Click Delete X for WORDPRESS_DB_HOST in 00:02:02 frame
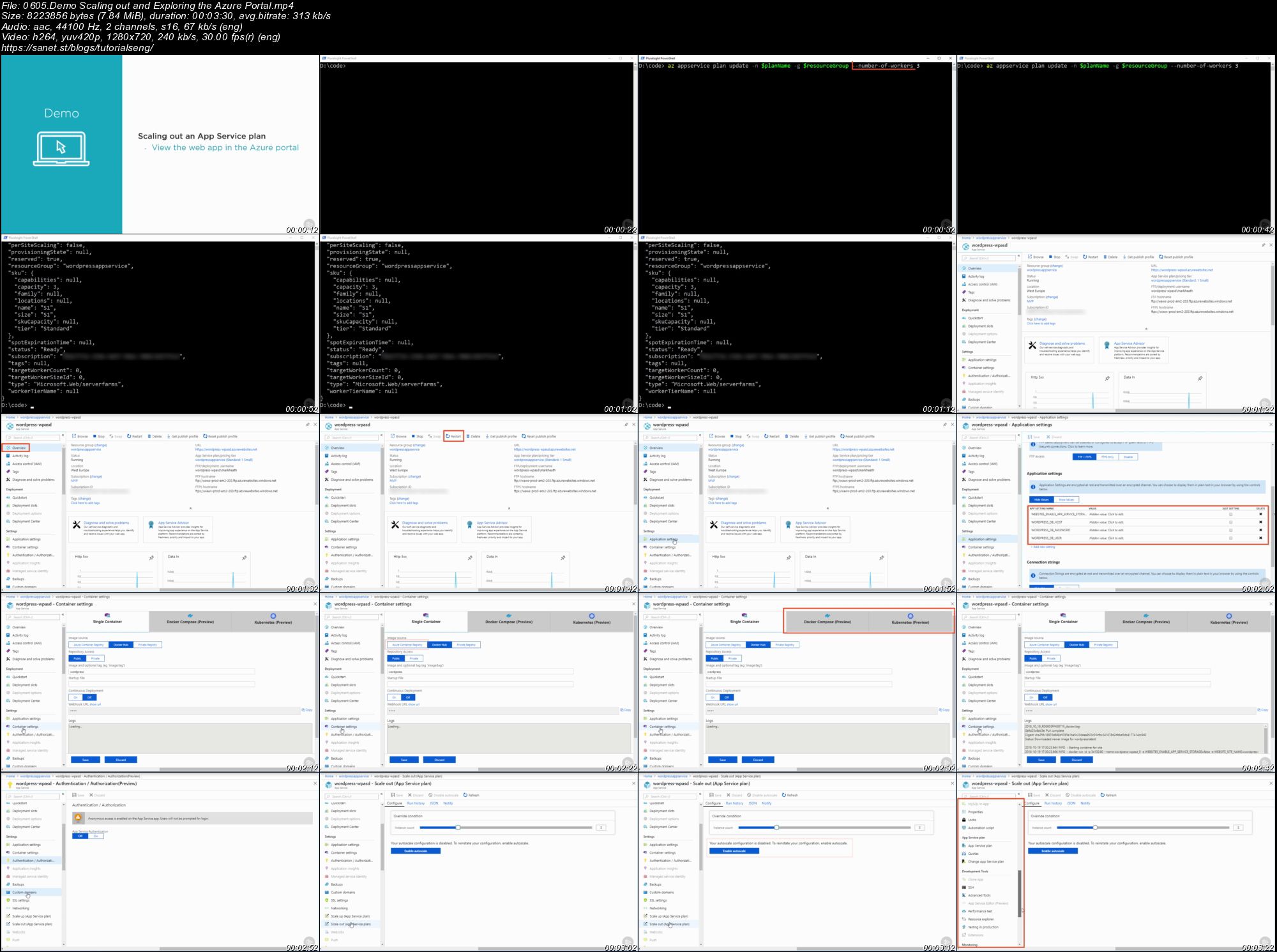 tap(1260, 522)
